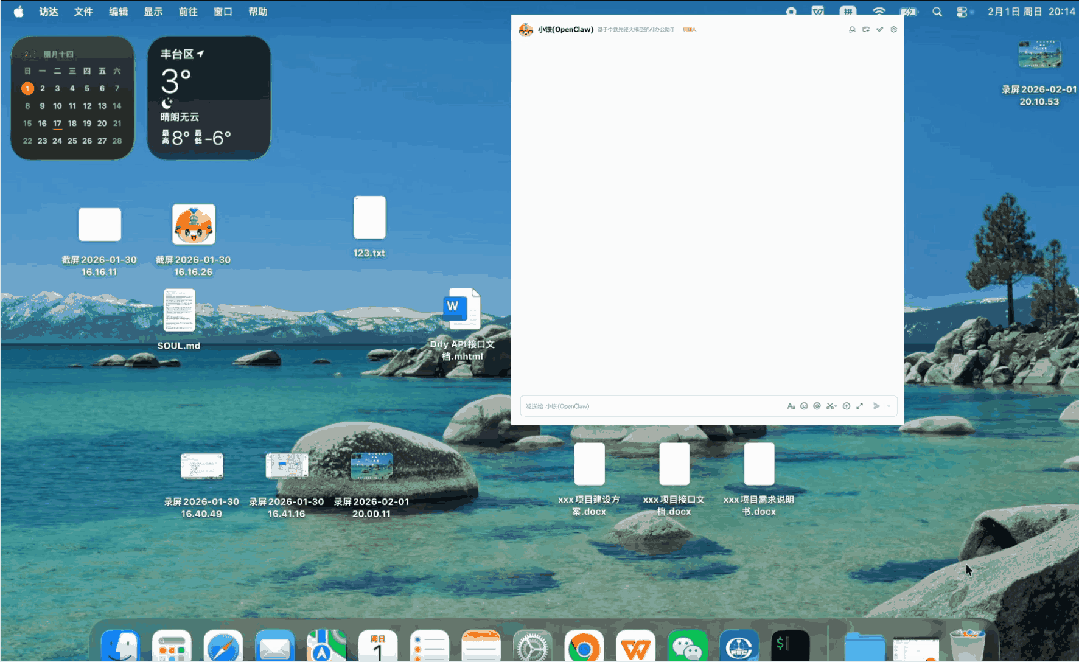This screenshot has height=662, width=1079.
Task: Click the @ mention icon
Action: [x=817, y=406]
